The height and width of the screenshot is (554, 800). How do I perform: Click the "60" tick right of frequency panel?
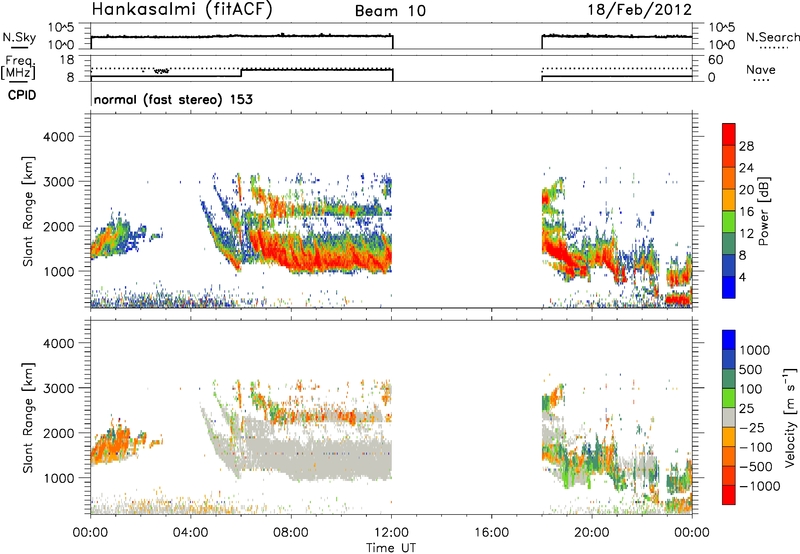715,60
